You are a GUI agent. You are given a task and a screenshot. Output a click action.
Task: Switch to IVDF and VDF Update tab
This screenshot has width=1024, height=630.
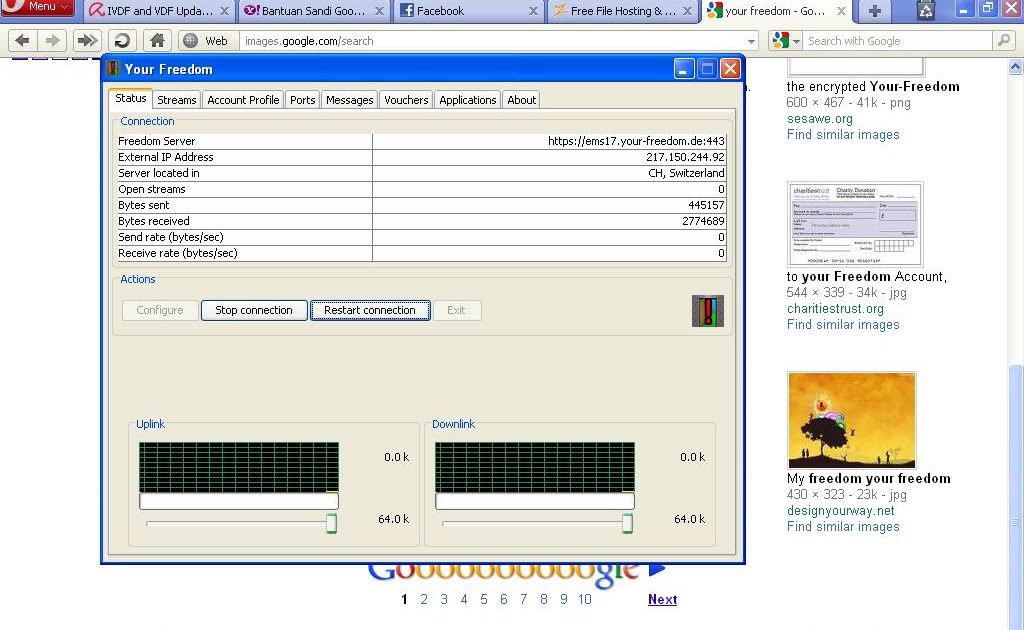(x=159, y=10)
